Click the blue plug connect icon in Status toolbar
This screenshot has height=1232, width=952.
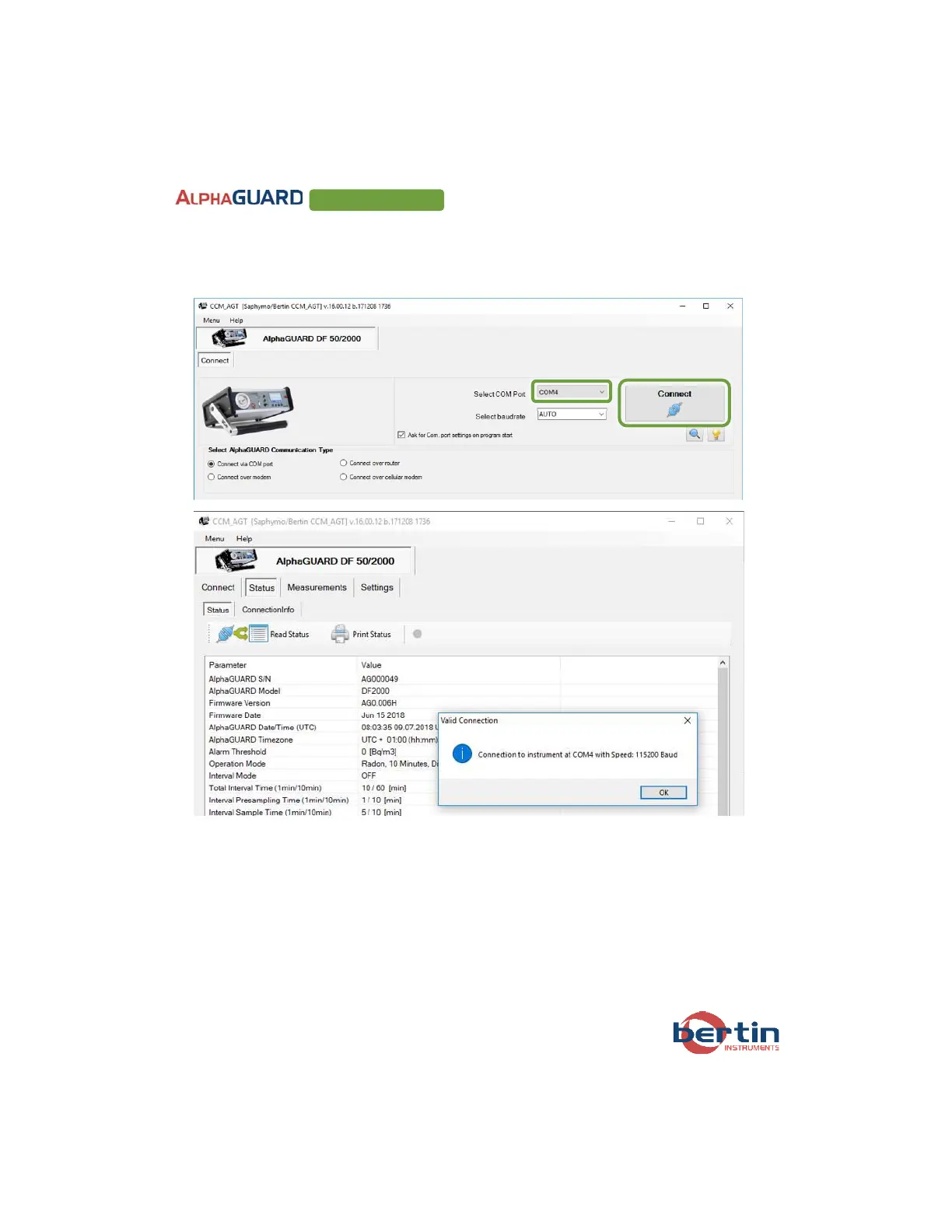pyautogui.click(x=224, y=634)
